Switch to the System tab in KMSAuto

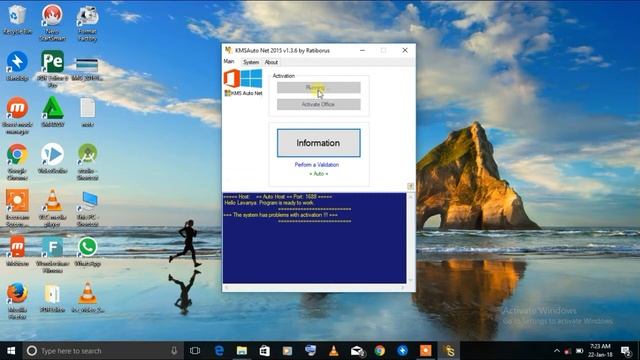pyautogui.click(x=251, y=62)
